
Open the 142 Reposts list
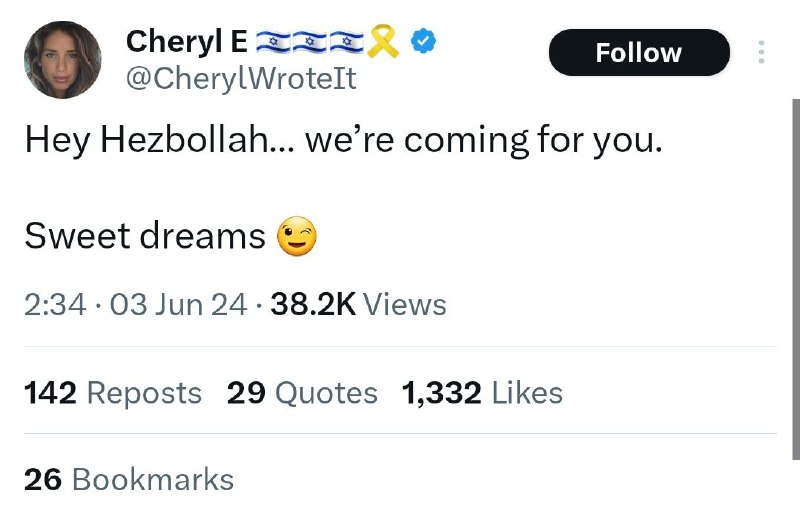click(x=113, y=393)
